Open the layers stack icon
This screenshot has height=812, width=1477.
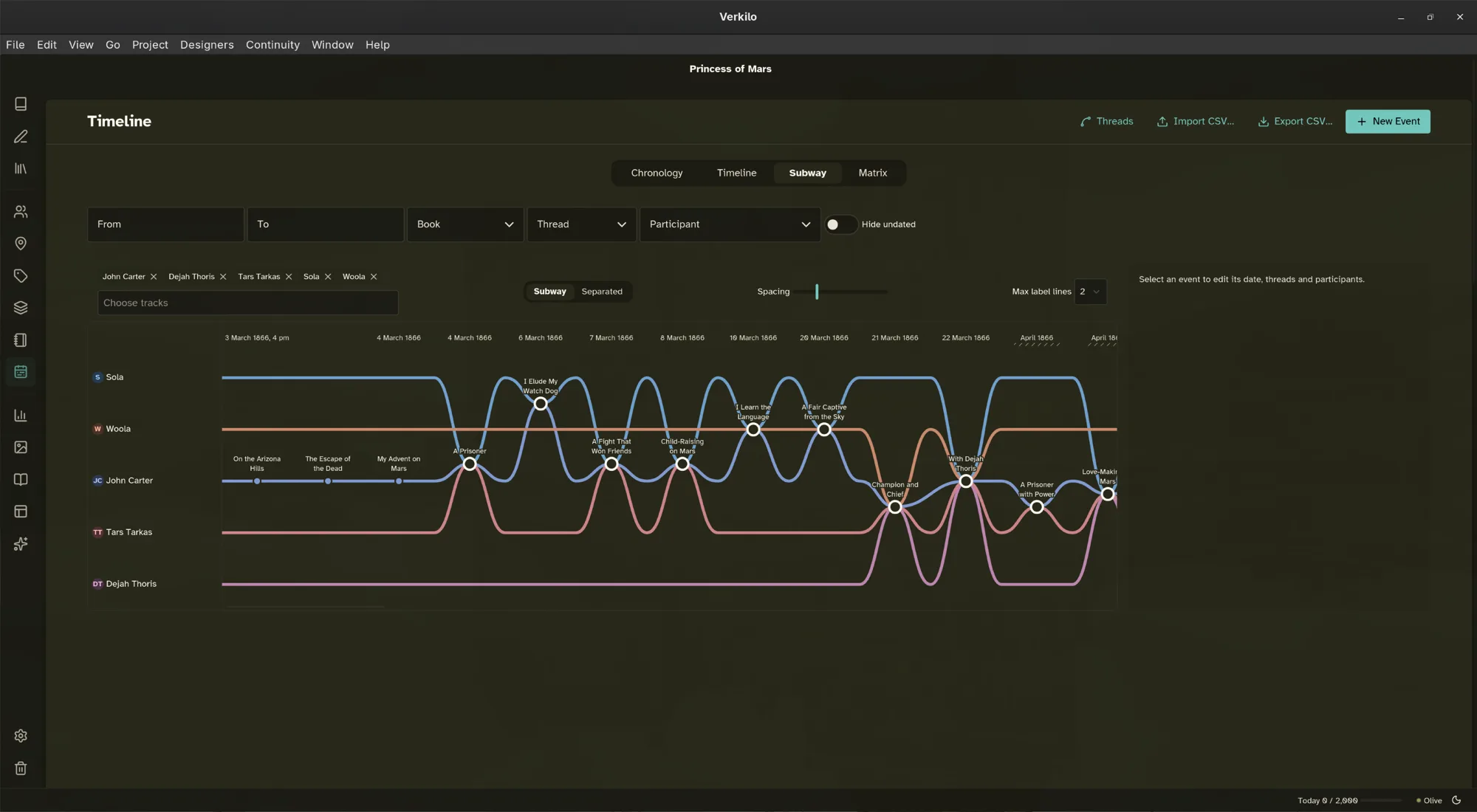21,308
